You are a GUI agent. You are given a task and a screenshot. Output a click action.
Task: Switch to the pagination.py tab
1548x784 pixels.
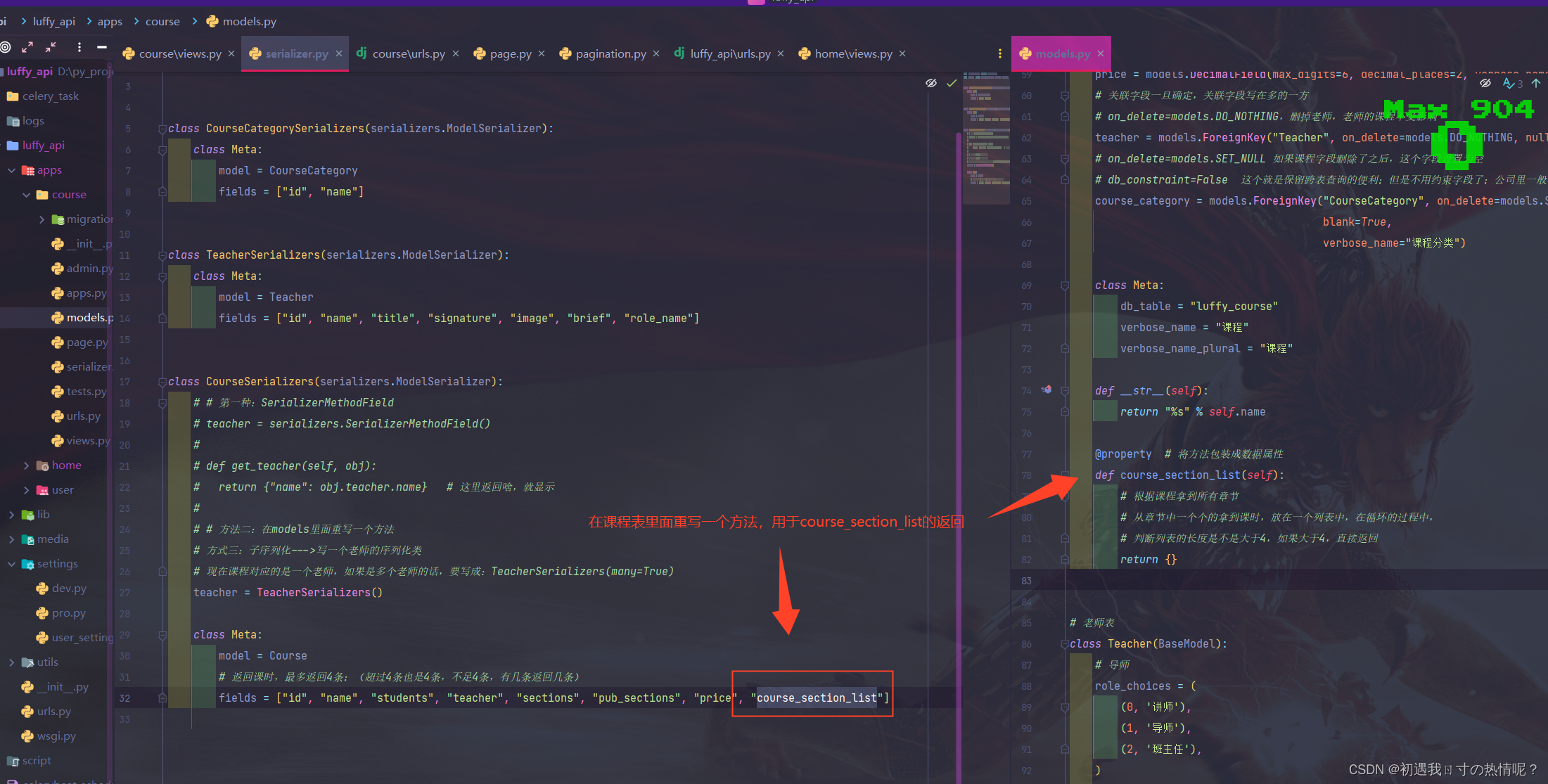coord(610,53)
